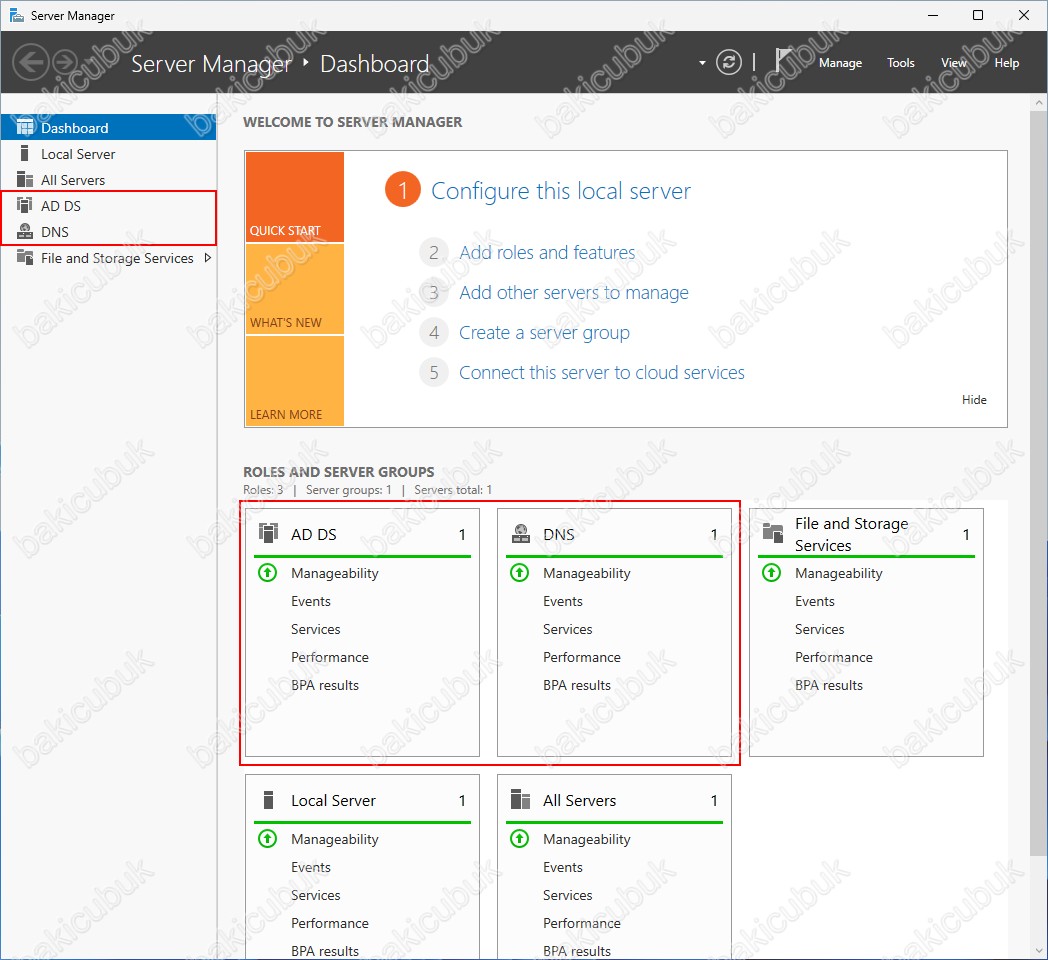Open AD DS tile title
This screenshot has height=960, width=1048.
313,534
